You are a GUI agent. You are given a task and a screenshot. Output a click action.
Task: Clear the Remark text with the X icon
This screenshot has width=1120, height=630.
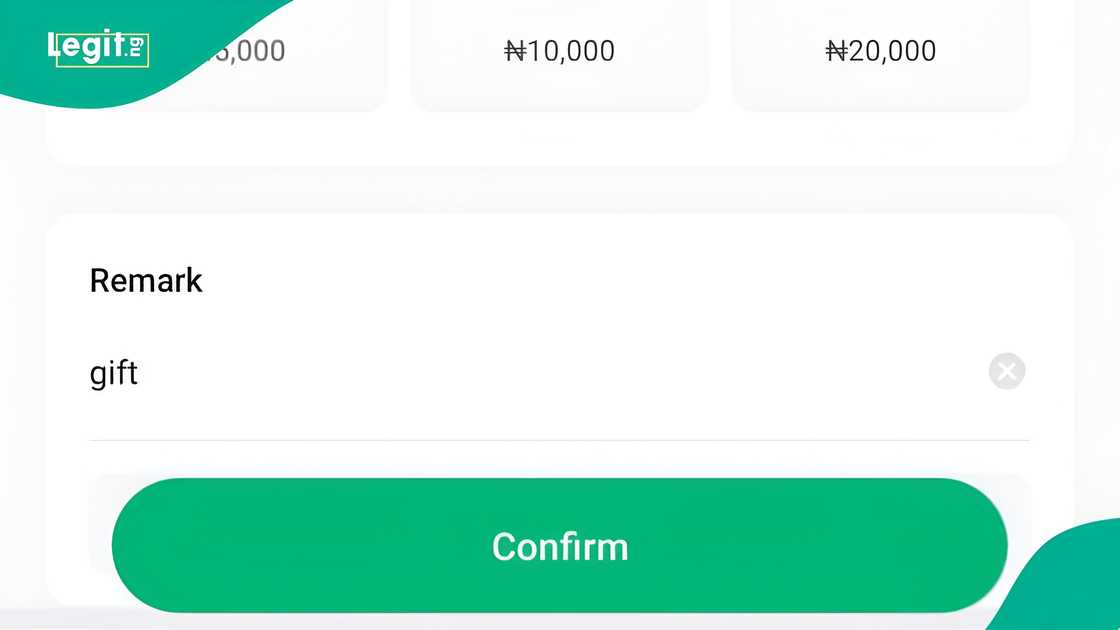point(1007,371)
